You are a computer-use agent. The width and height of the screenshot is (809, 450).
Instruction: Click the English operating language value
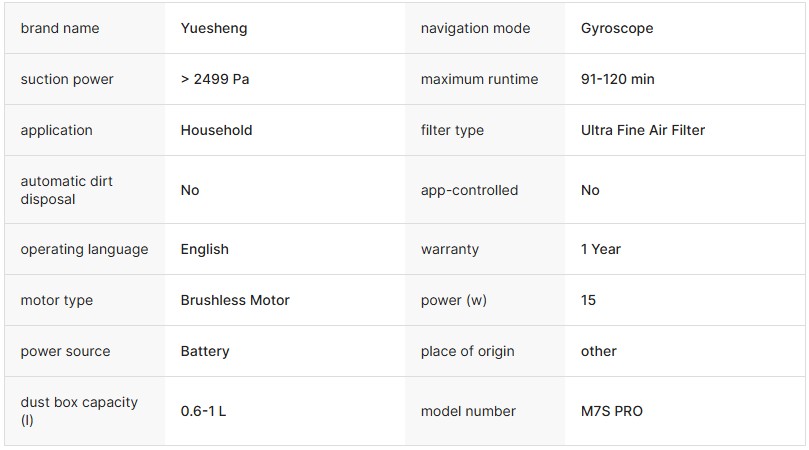point(204,249)
